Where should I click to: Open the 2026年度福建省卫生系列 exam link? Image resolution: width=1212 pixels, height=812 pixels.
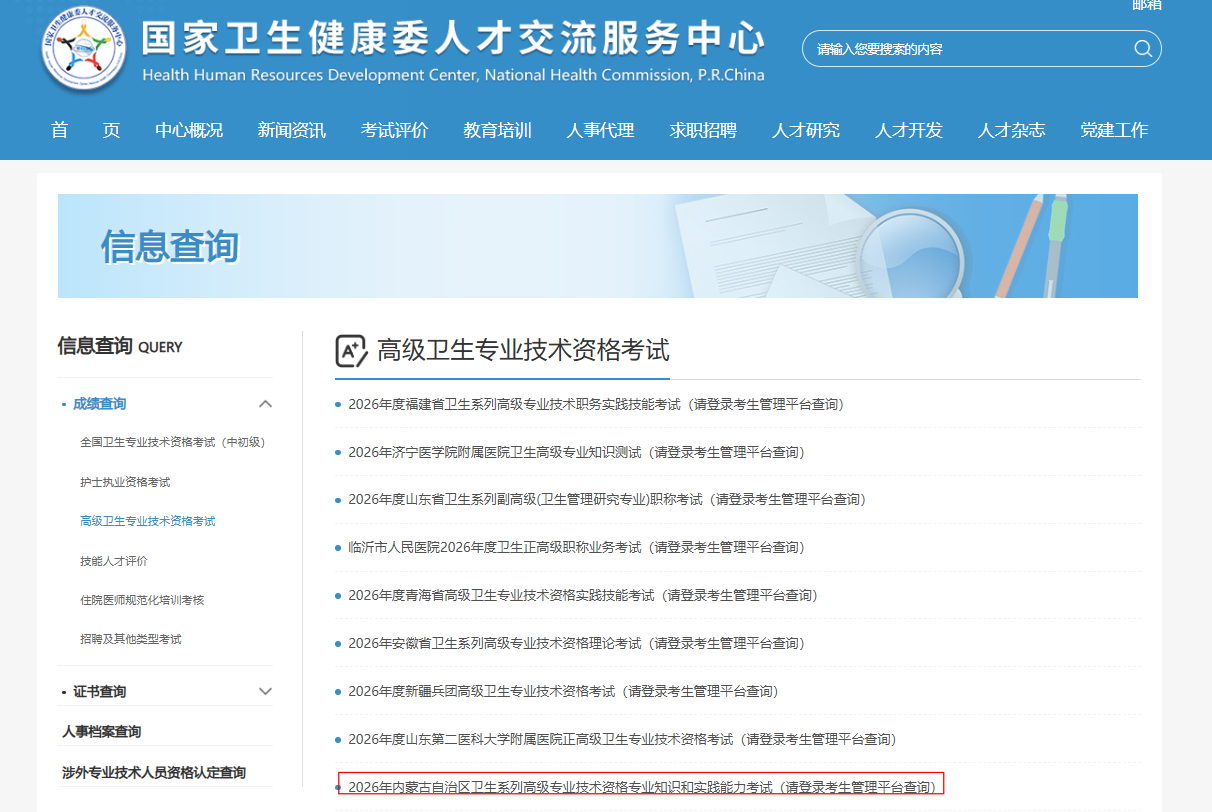pyautogui.click(x=596, y=404)
